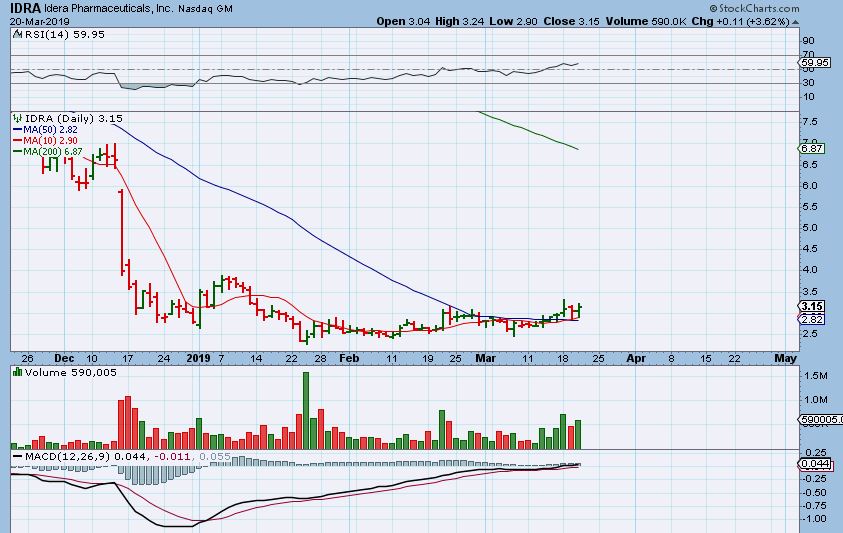
Task: Select the MA(200) green legend marker
Action: (17, 152)
